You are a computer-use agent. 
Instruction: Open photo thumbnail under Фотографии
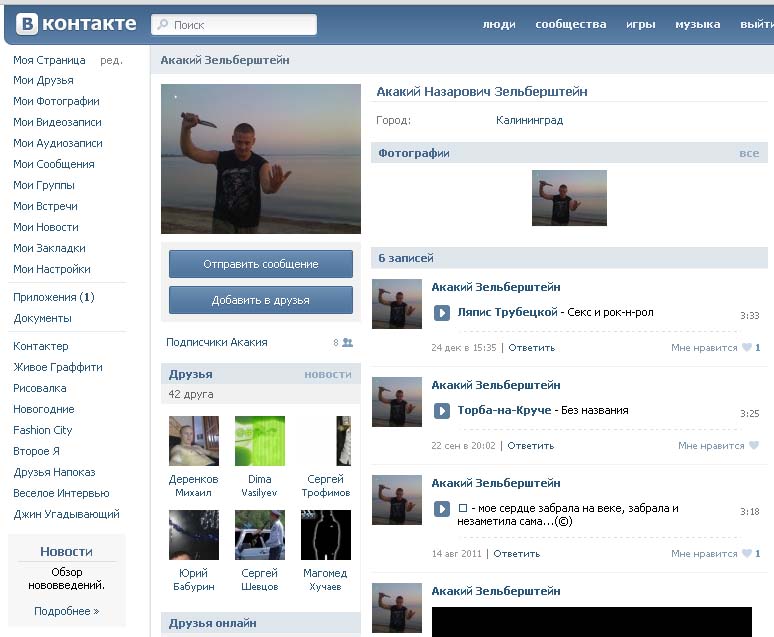569,198
